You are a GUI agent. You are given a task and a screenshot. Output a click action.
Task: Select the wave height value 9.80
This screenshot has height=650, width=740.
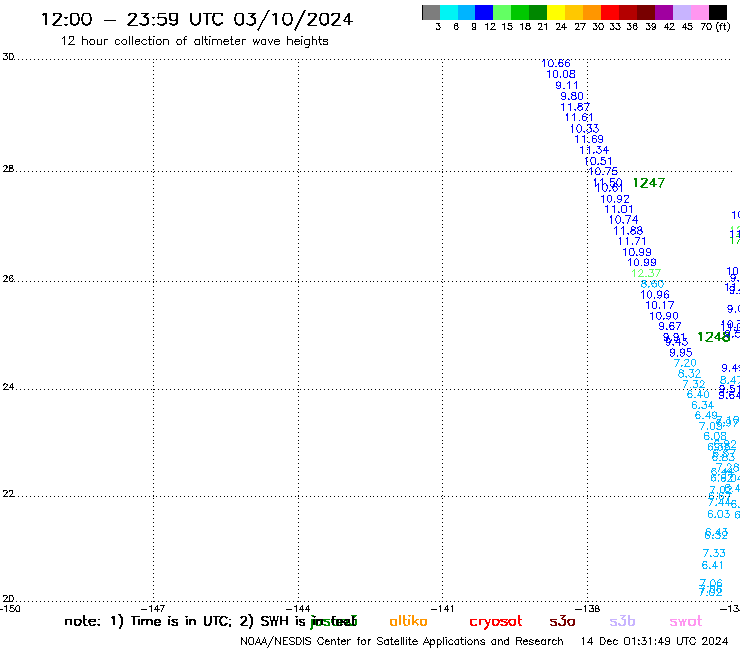click(x=572, y=96)
